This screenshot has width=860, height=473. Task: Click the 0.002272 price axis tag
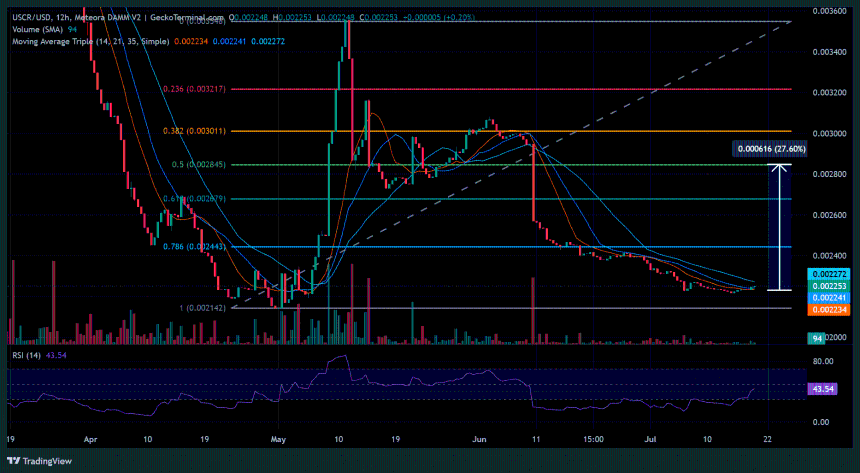tap(828, 273)
